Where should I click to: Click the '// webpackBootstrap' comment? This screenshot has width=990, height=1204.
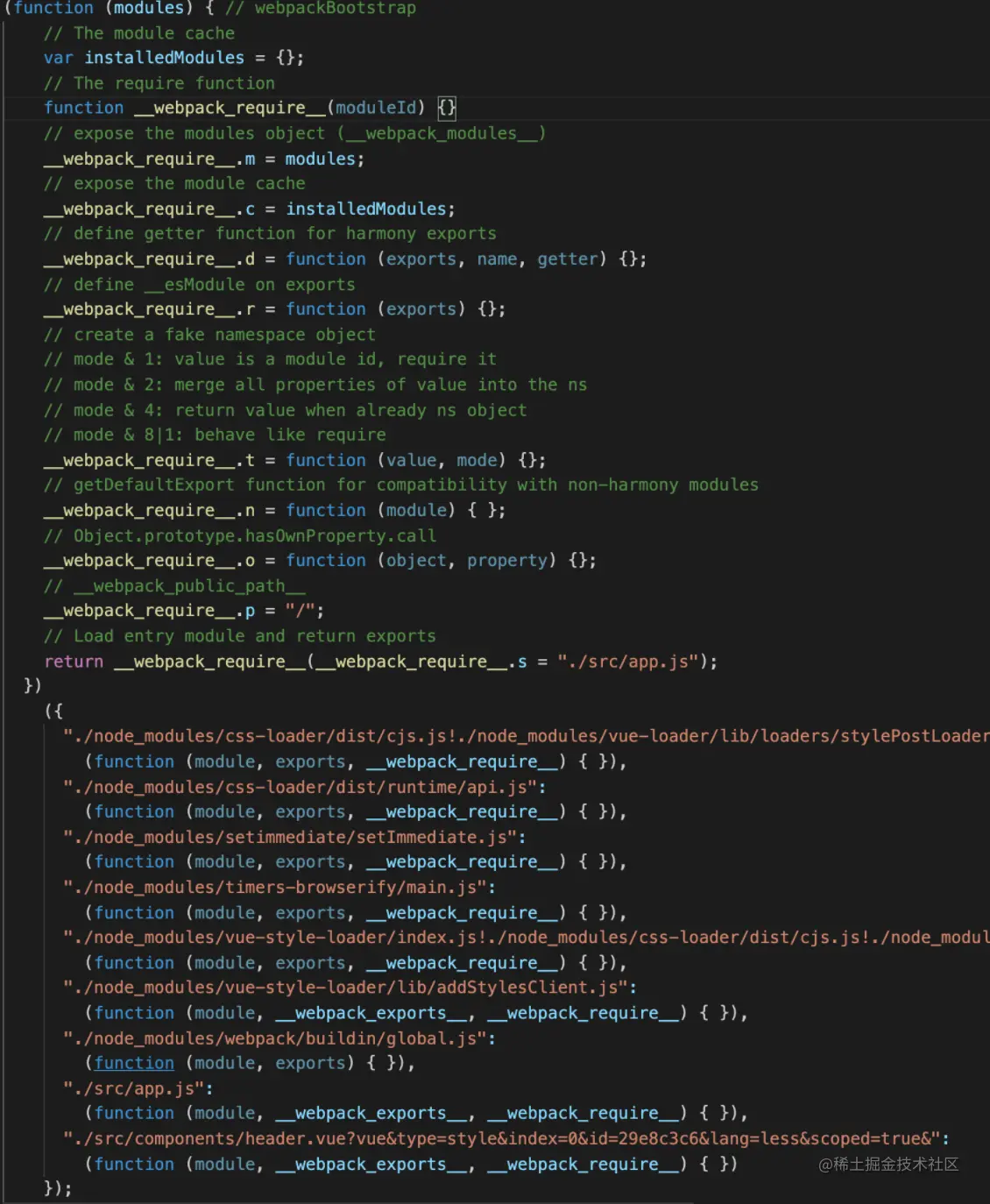(321, 8)
